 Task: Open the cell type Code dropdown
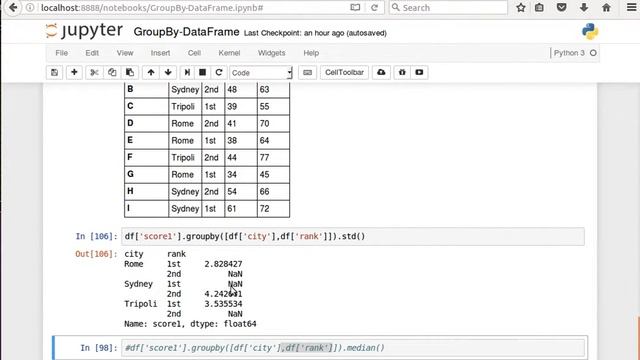pos(261,73)
